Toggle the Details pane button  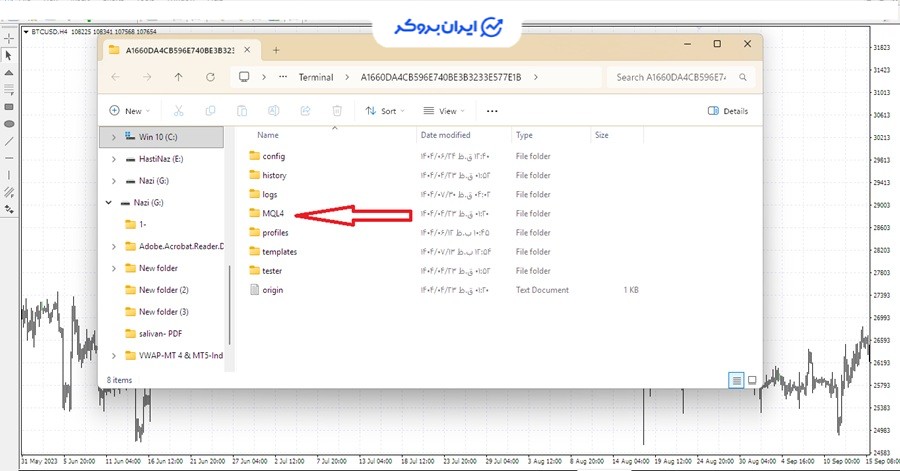(728, 111)
